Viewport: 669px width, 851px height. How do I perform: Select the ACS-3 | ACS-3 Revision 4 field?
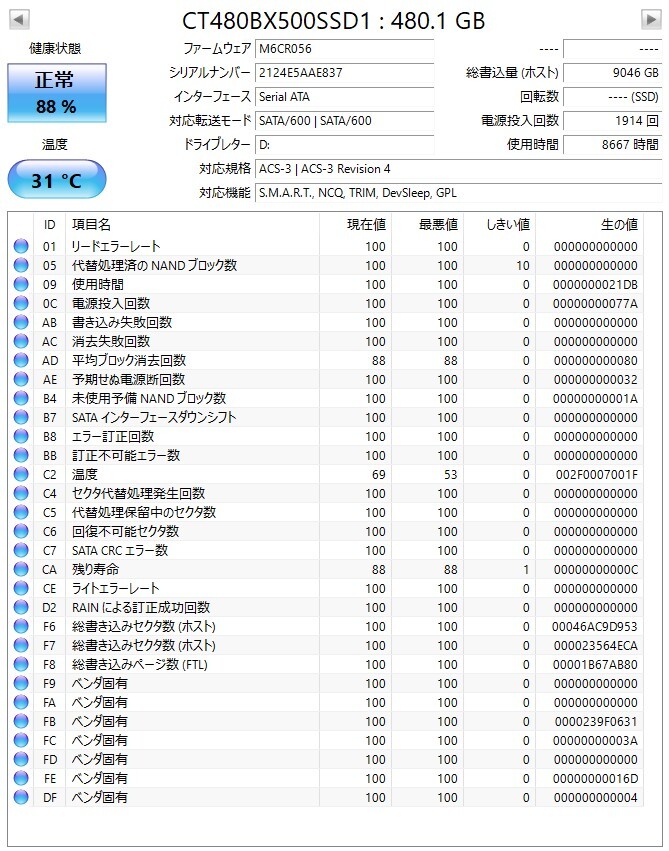point(458,169)
